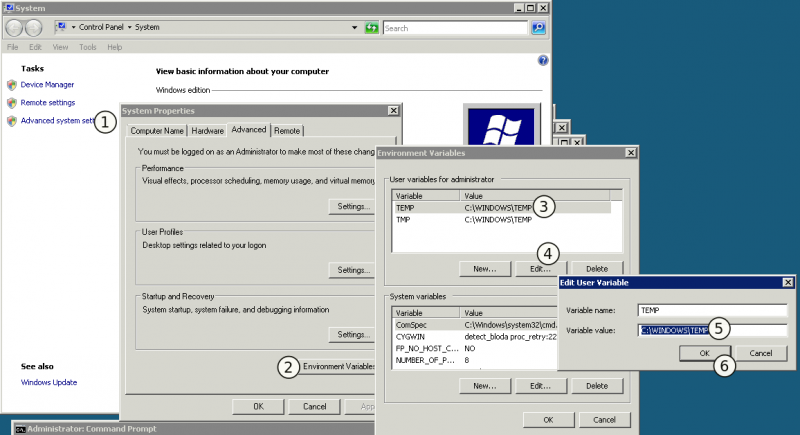The width and height of the screenshot is (800, 435).
Task: Select the TMP user variable row
Action: click(502, 220)
